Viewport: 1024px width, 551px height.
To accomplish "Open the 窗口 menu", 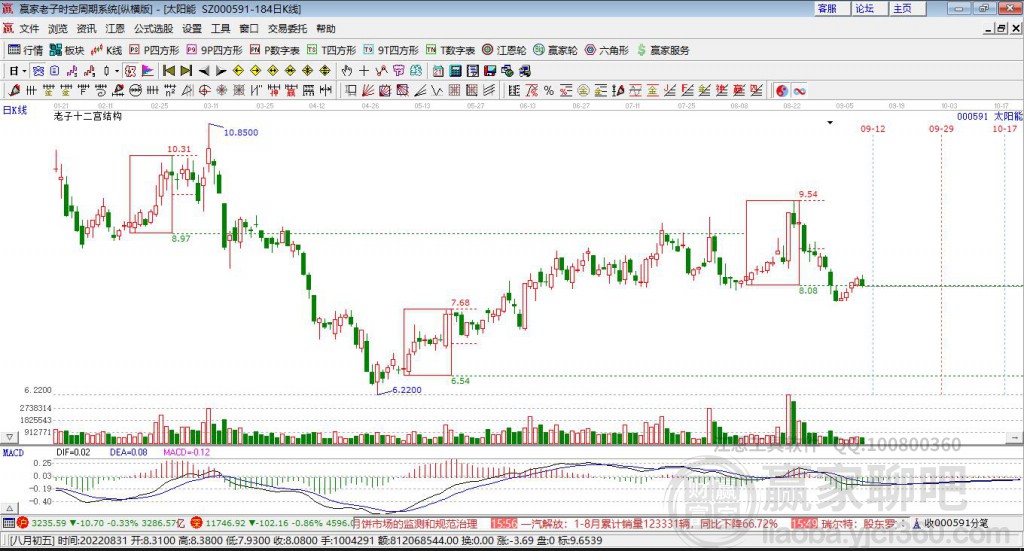I will point(249,29).
